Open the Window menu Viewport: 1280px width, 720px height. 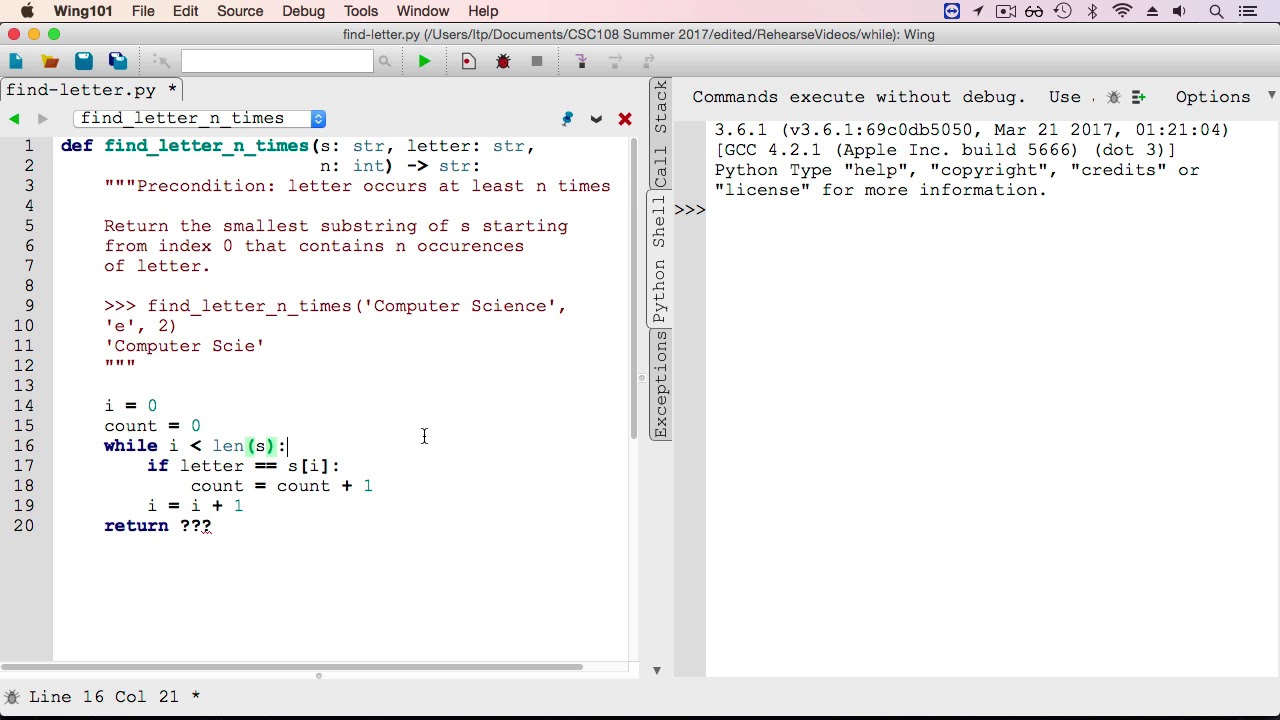click(423, 11)
